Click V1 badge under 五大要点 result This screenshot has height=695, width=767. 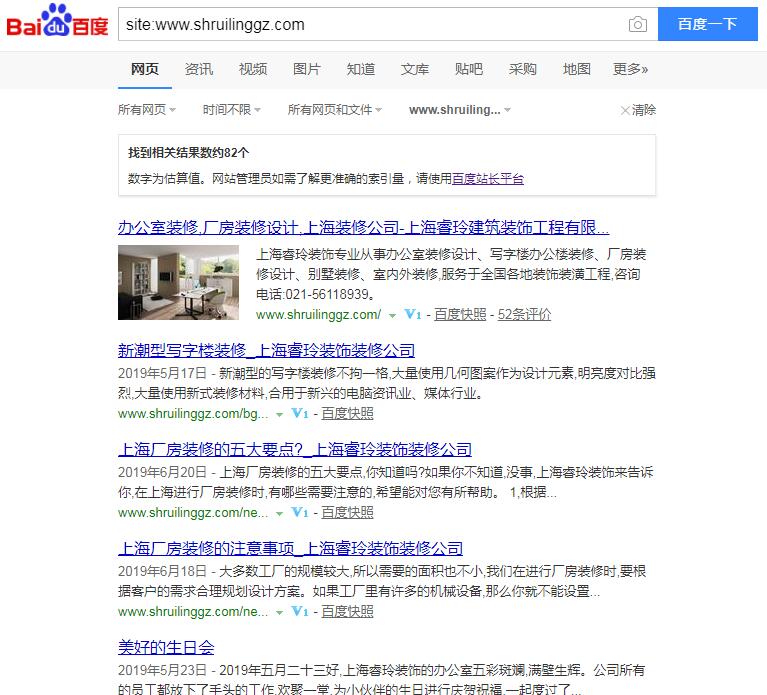coord(300,513)
